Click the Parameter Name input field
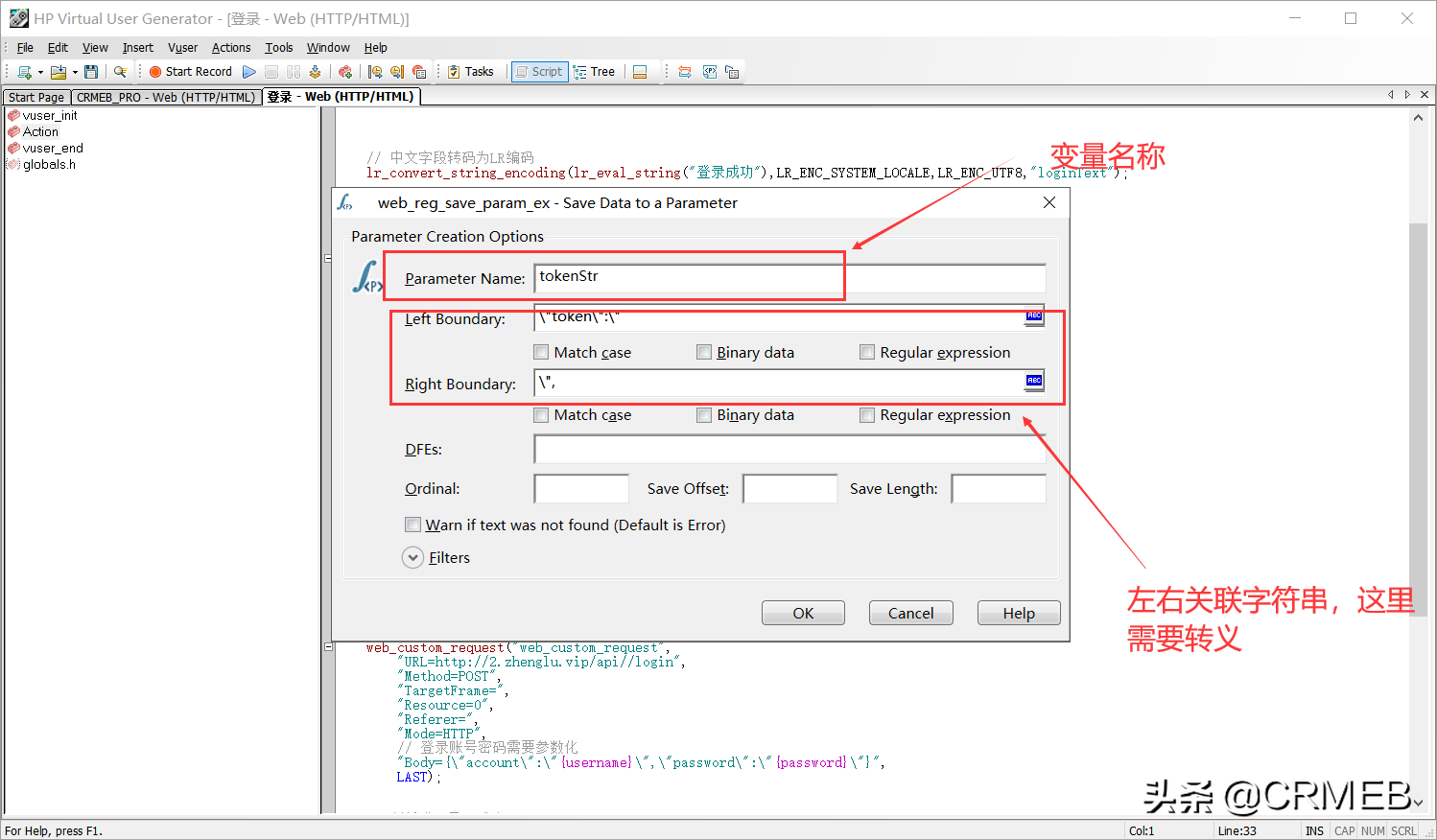The height and width of the screenshot is (840, 1437). 789,278
